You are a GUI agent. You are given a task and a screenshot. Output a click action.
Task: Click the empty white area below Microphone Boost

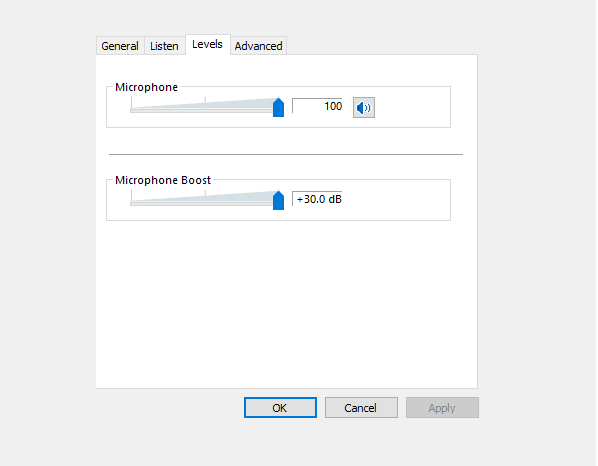point(286,305)
